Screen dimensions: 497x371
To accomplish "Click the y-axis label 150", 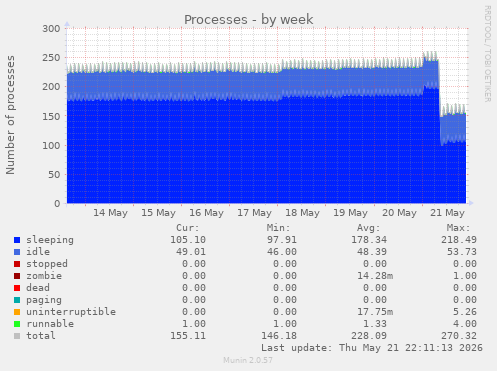I will [51, 116].
